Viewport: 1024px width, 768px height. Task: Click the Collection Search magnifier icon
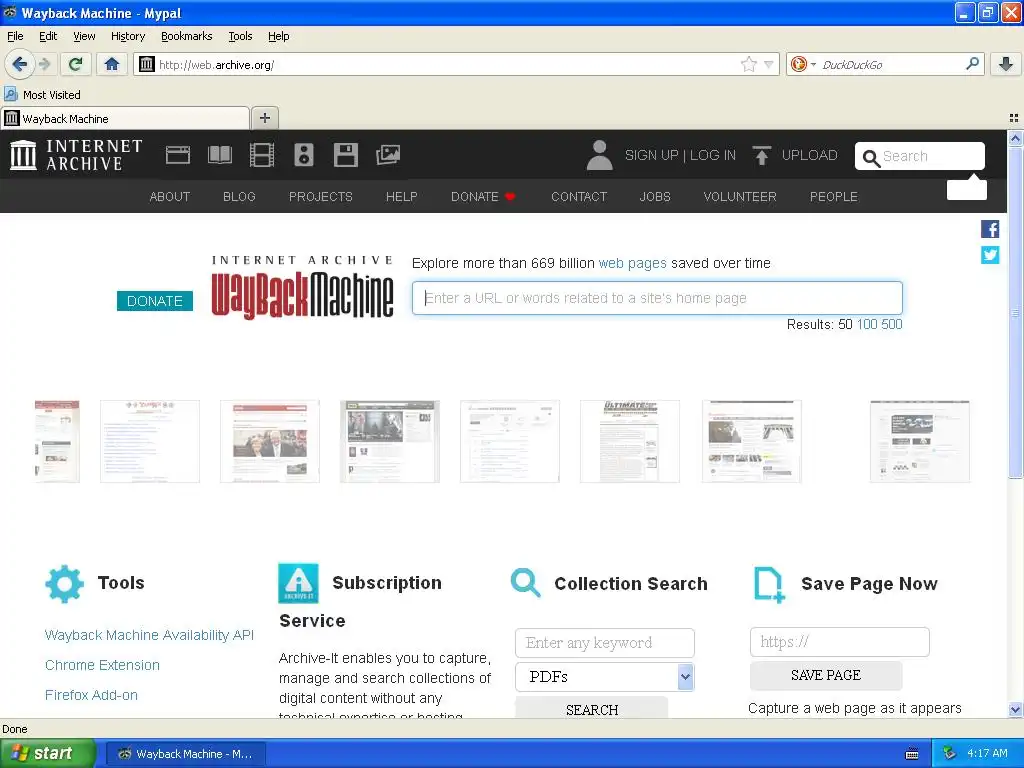526,583
